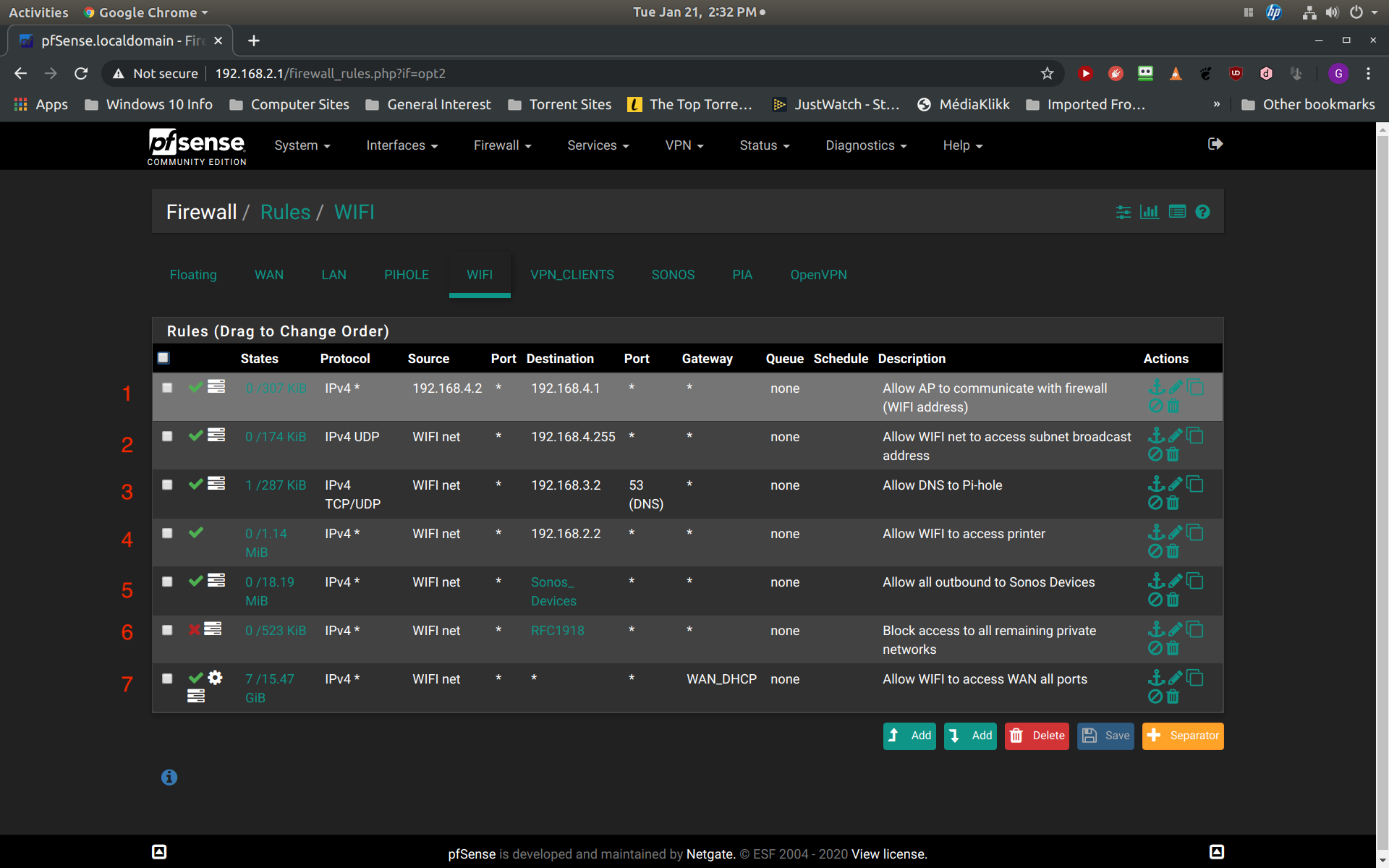Show hidden bookmarks via the chevron
The width and height of the screenshot is (1389, 868).
point(1217,104)
